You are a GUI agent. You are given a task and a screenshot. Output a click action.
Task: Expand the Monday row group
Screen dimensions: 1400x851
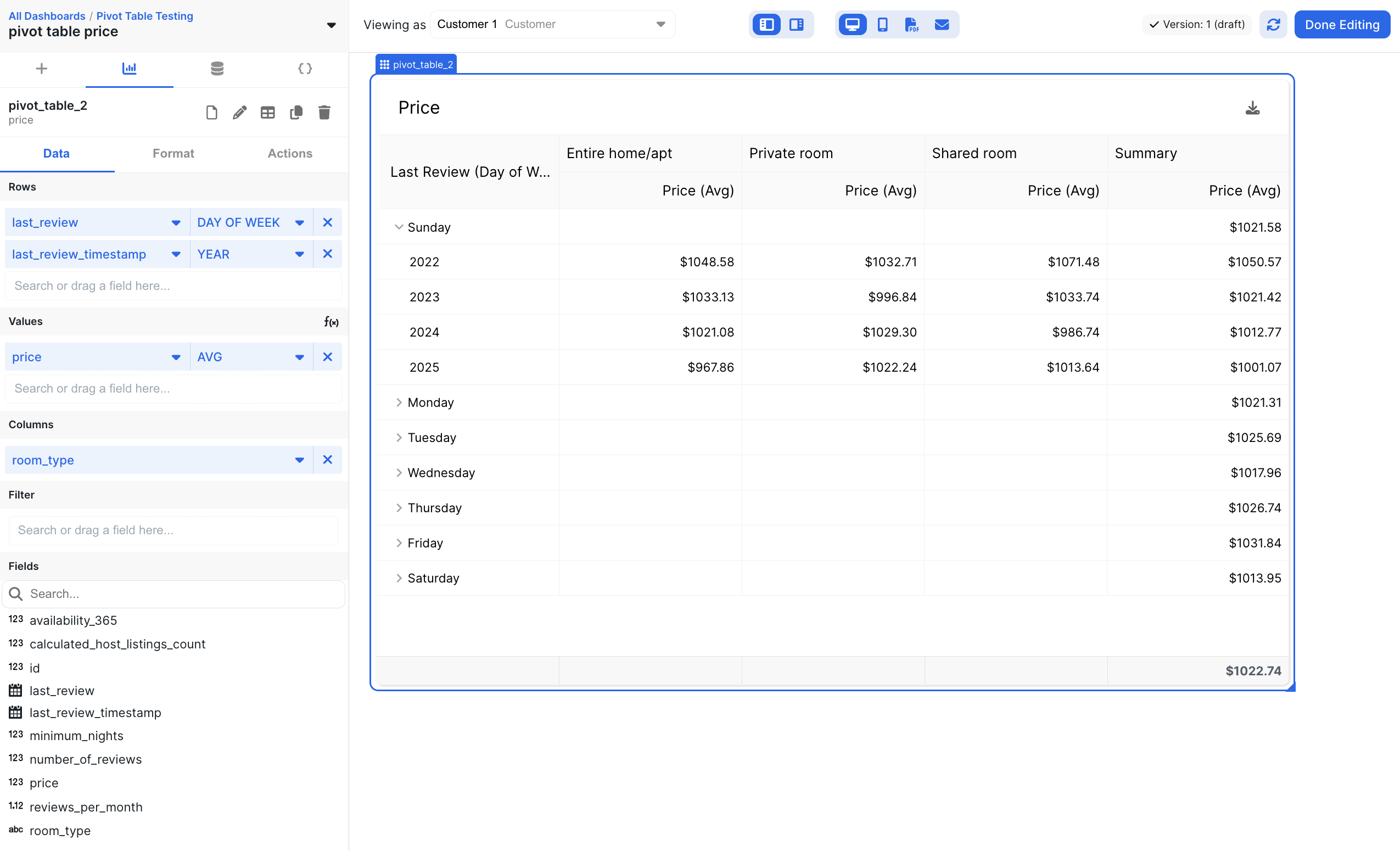(398, 402)
